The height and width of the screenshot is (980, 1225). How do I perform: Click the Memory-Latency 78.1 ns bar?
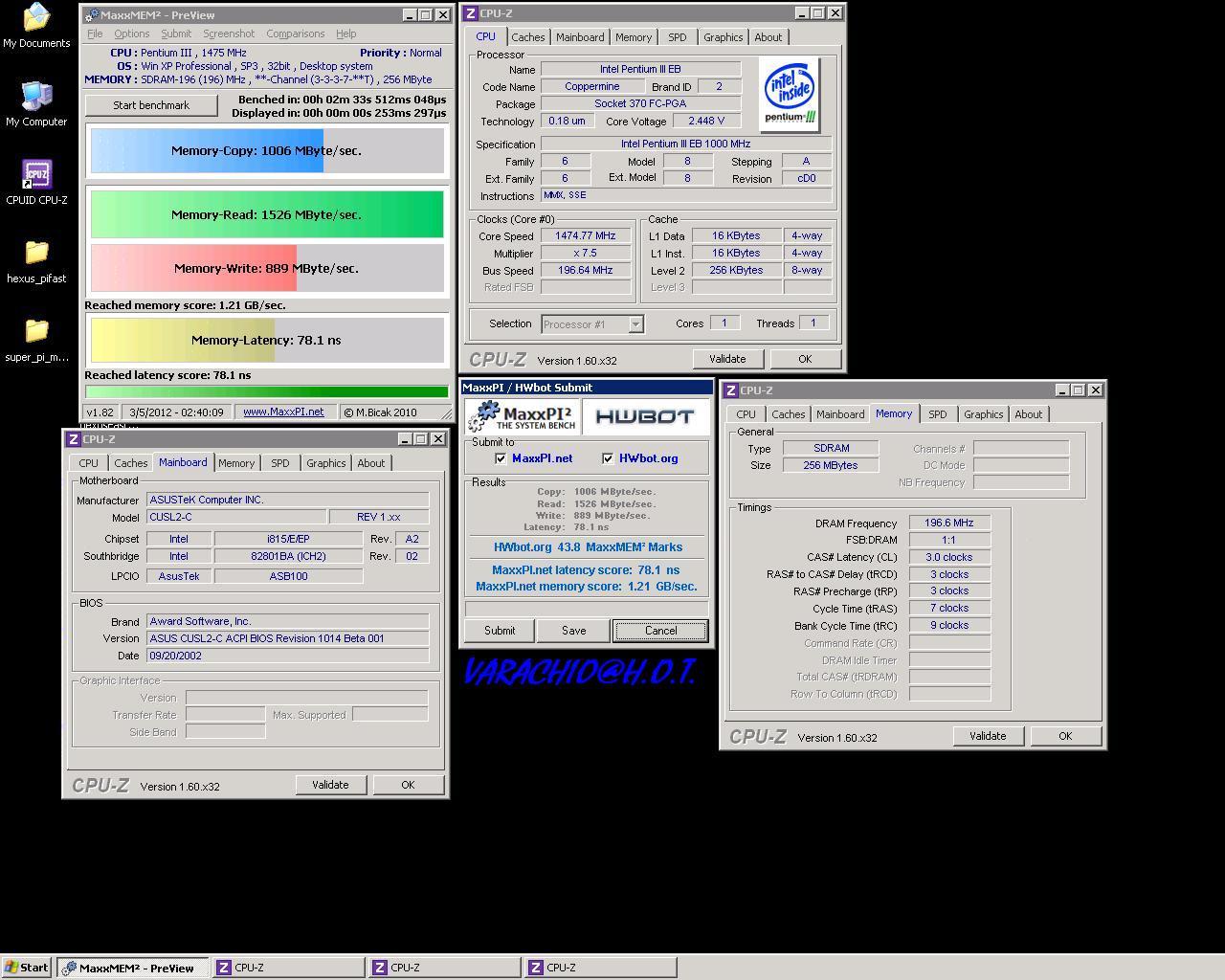[267, 340]
